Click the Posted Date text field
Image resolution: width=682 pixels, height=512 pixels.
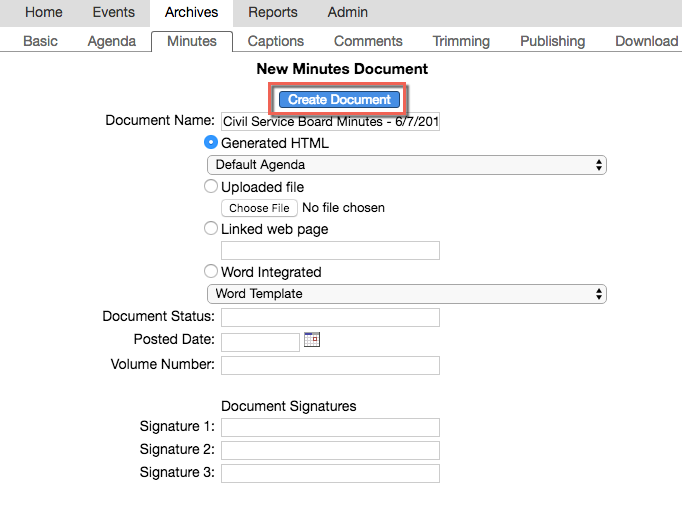tap(261, 342)
